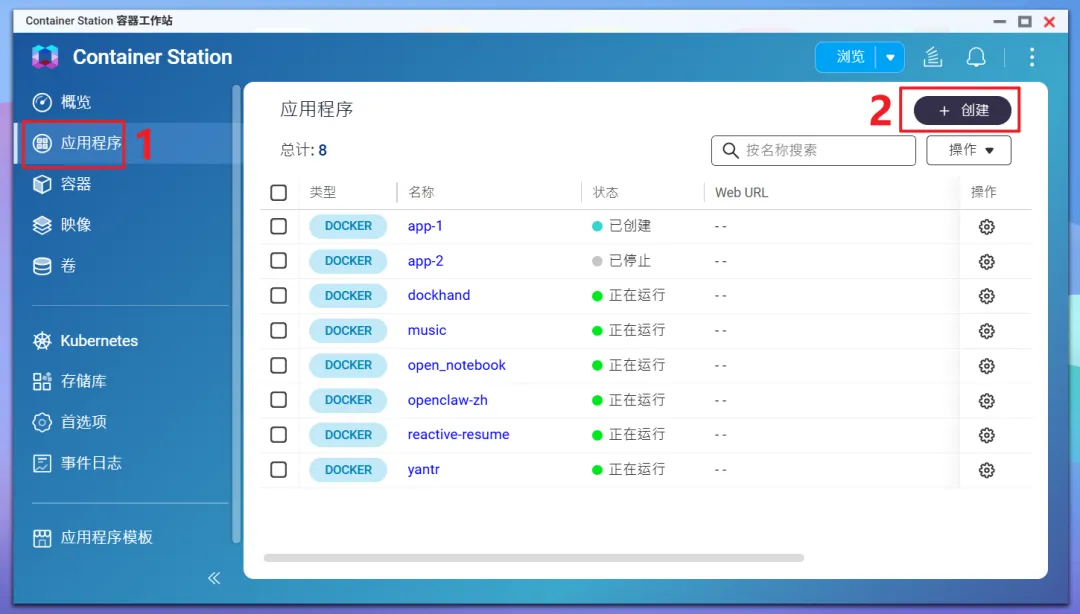This screenshot has width=1080, height=614.
Task: Click the 映像 layers icon
Action: [42, 225]
